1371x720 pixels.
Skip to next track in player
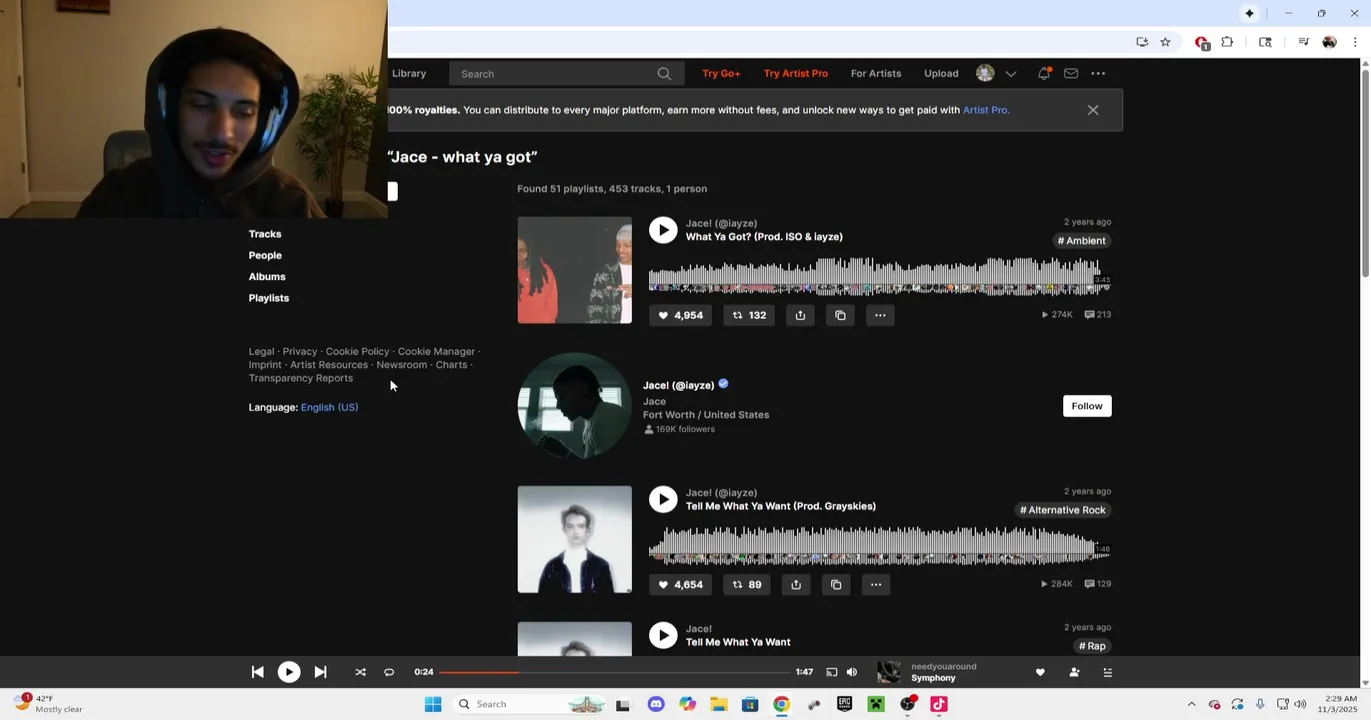pyautogui.click(x=320, y=672)
